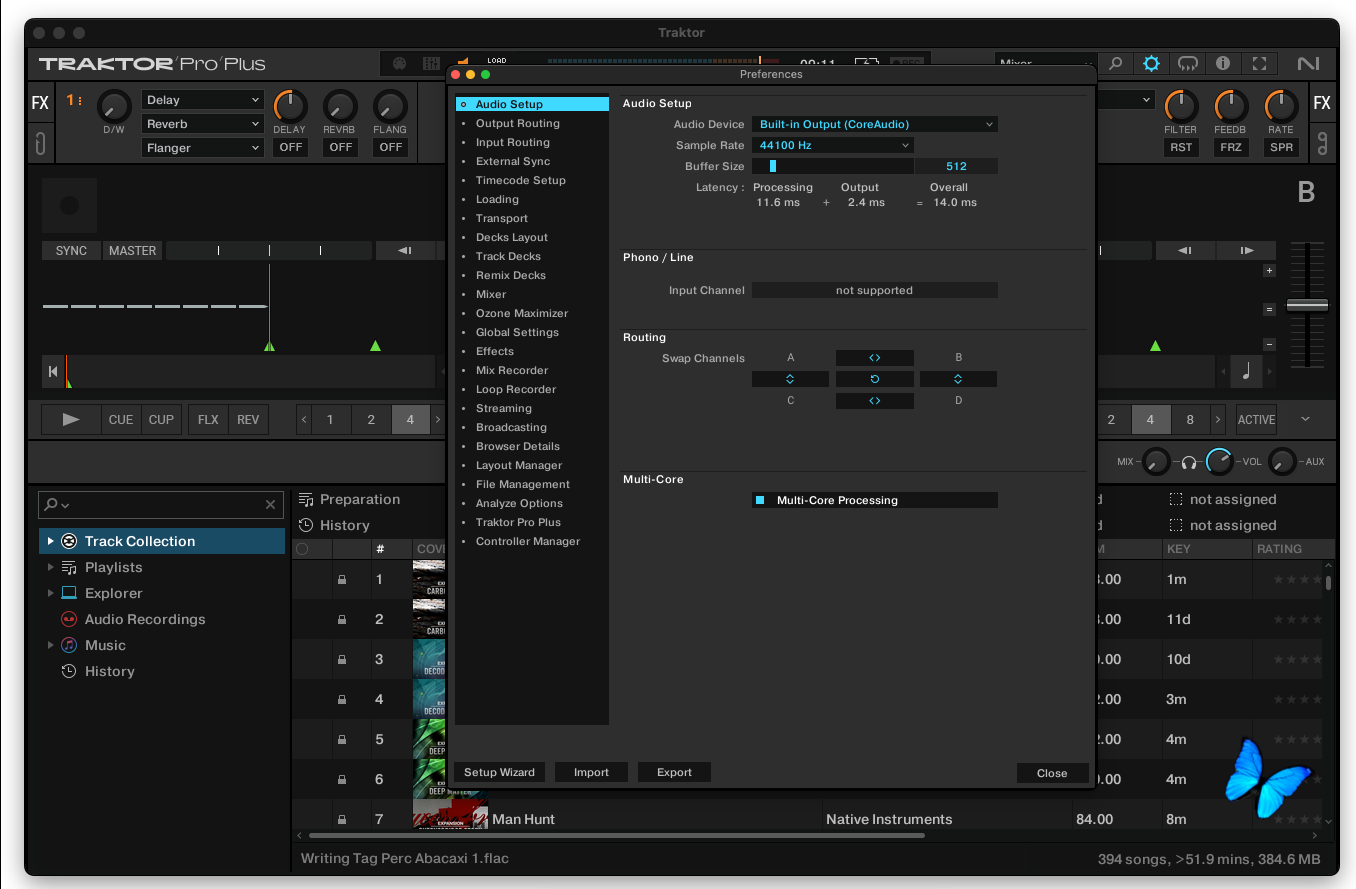Open the Reverb effect selector dropdown
This screenshot has width=1356, height=889.
(203, 124)
